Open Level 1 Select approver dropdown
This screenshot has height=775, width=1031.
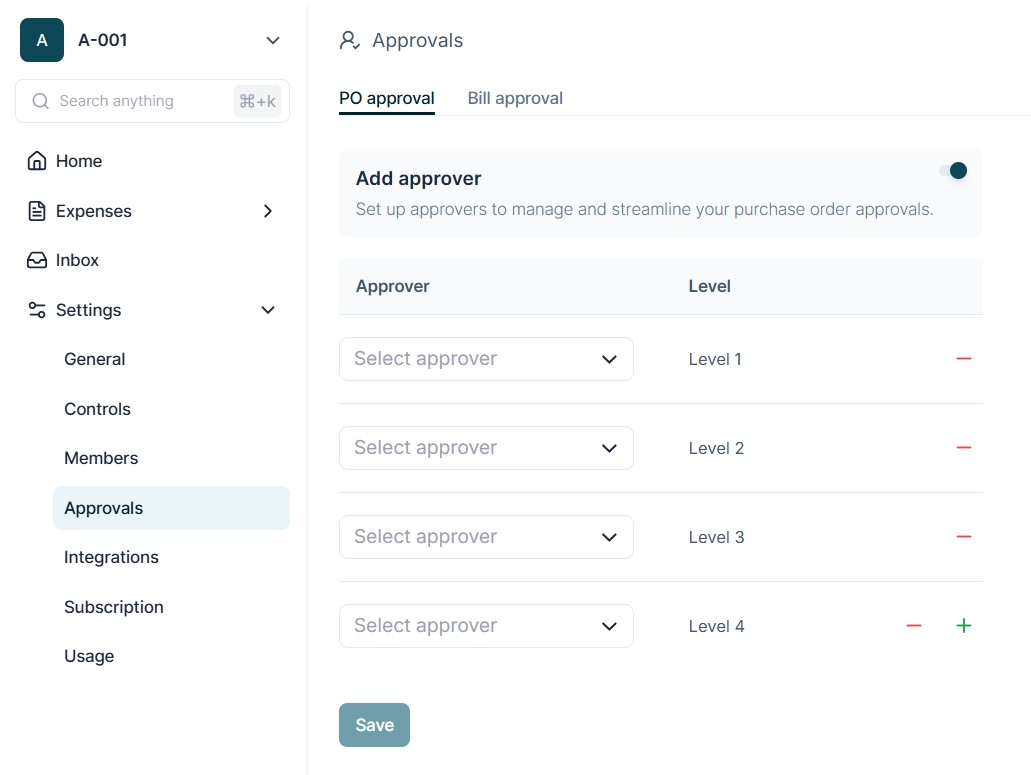[x=486, y=359]
